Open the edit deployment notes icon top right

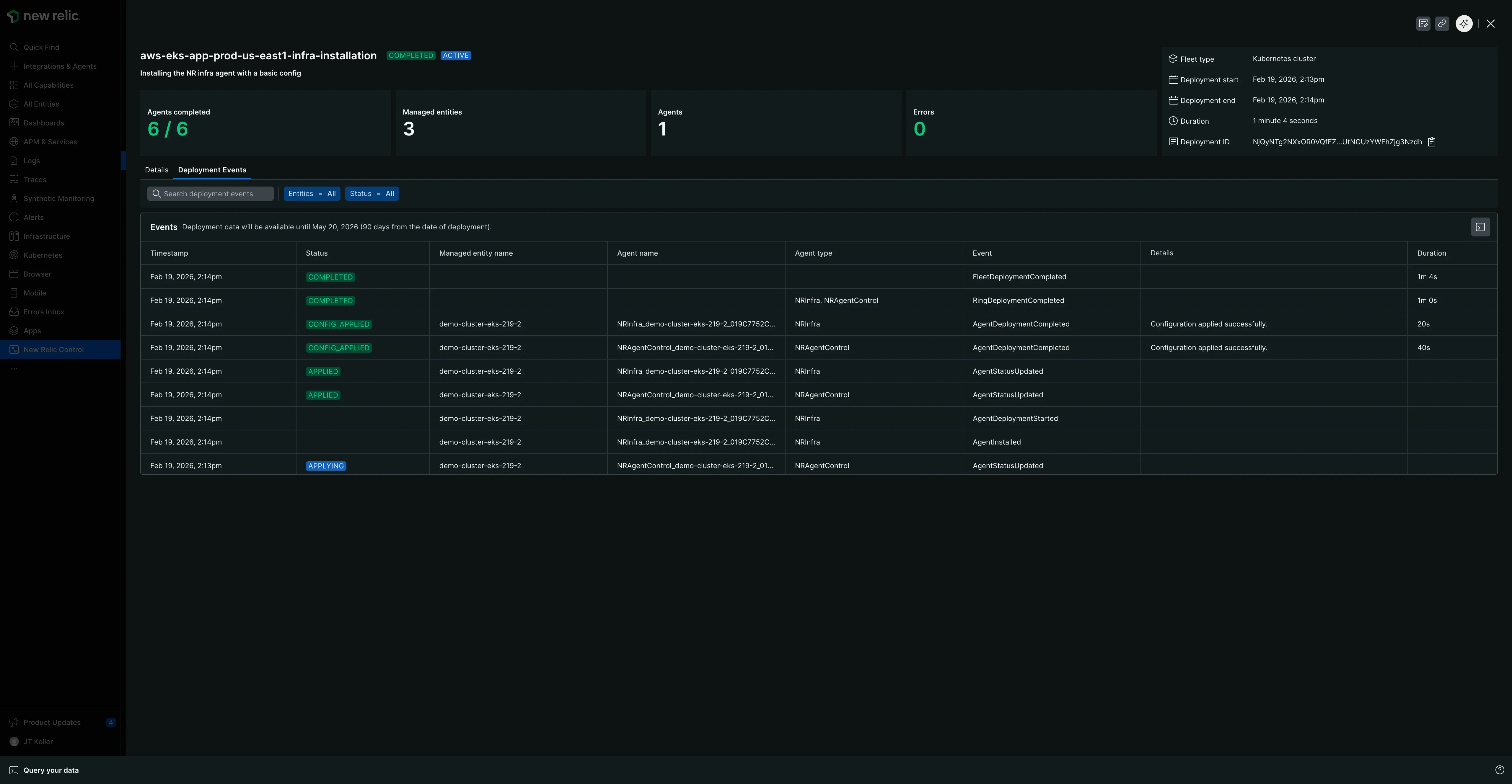pos(1423,24)
